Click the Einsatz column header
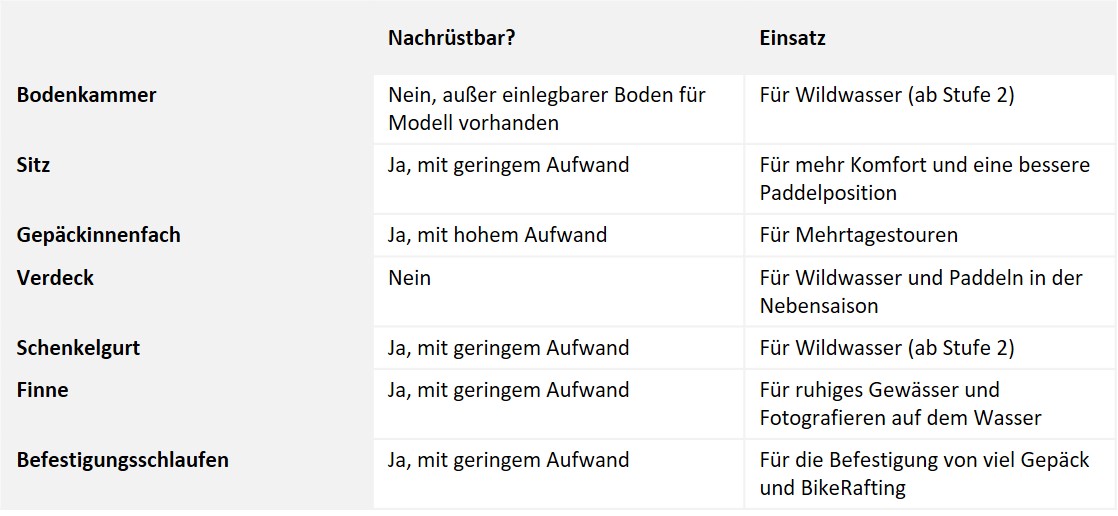This screenshot has width=1118, height=516. coord(792,38)
